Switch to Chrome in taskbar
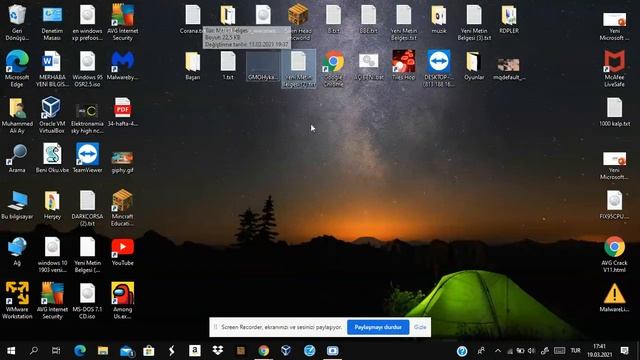This screenshot has height=360, width=640. click(264, 351)
